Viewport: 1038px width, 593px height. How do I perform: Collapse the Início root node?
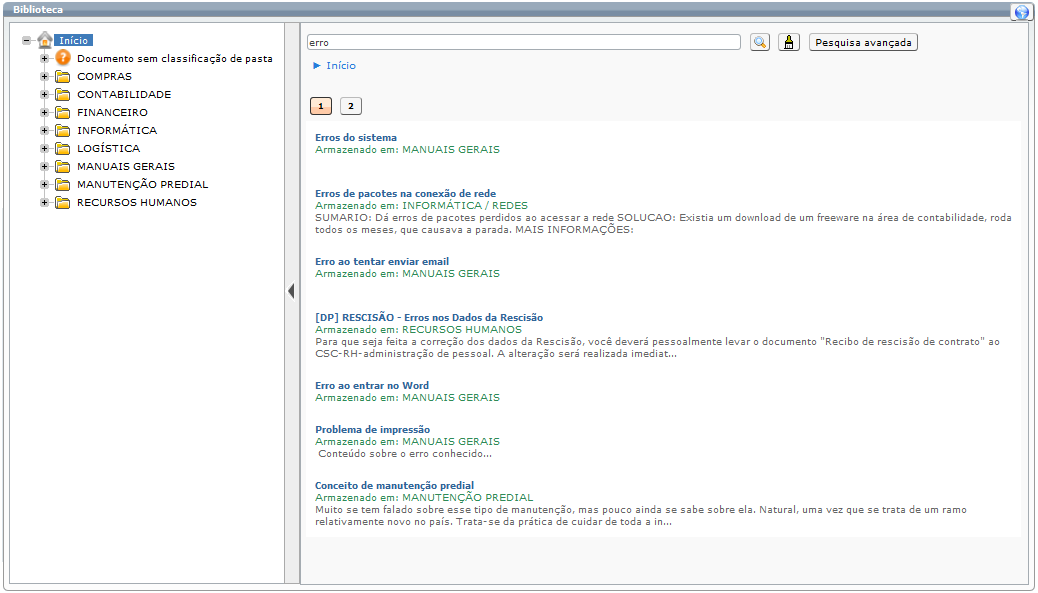point(27,40)
